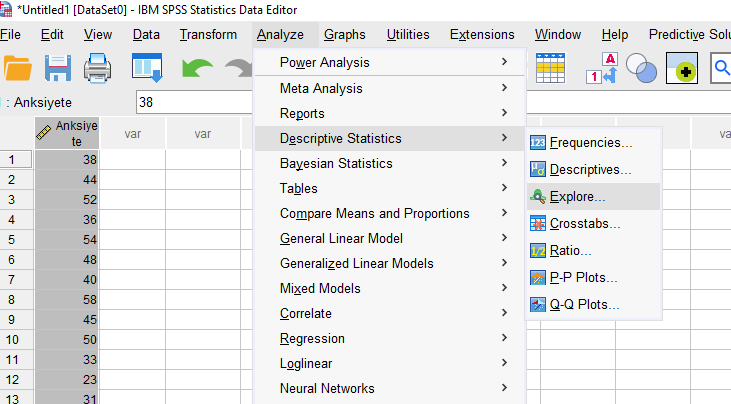Open the Graphs menu
The width and height of the screenshot is (731, 404).
(x=344, y=35)
